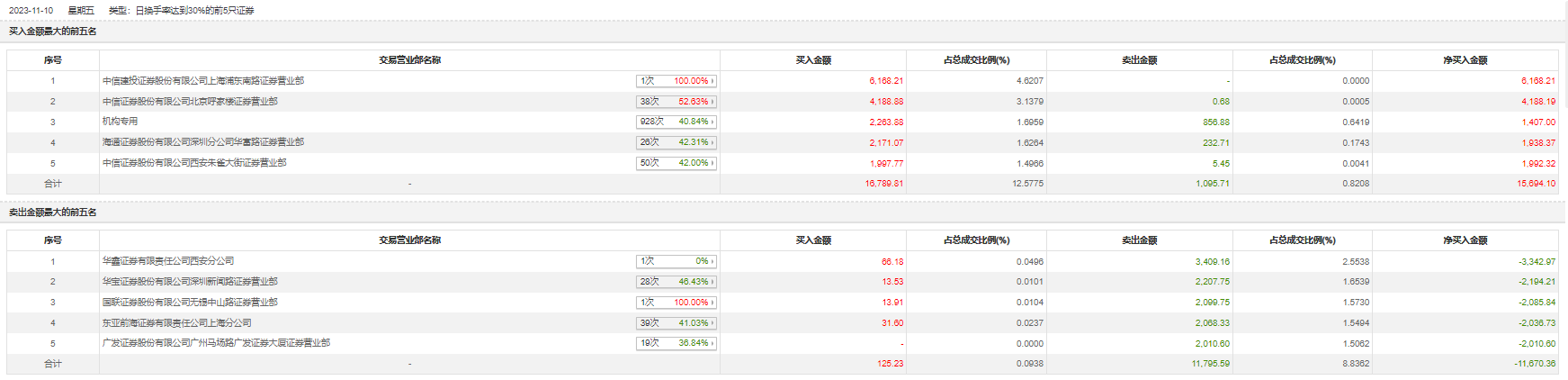This screenshot has height=380, width=1568.
Task: Open the 39次 41.03% stats box
Action: point(676,322)
